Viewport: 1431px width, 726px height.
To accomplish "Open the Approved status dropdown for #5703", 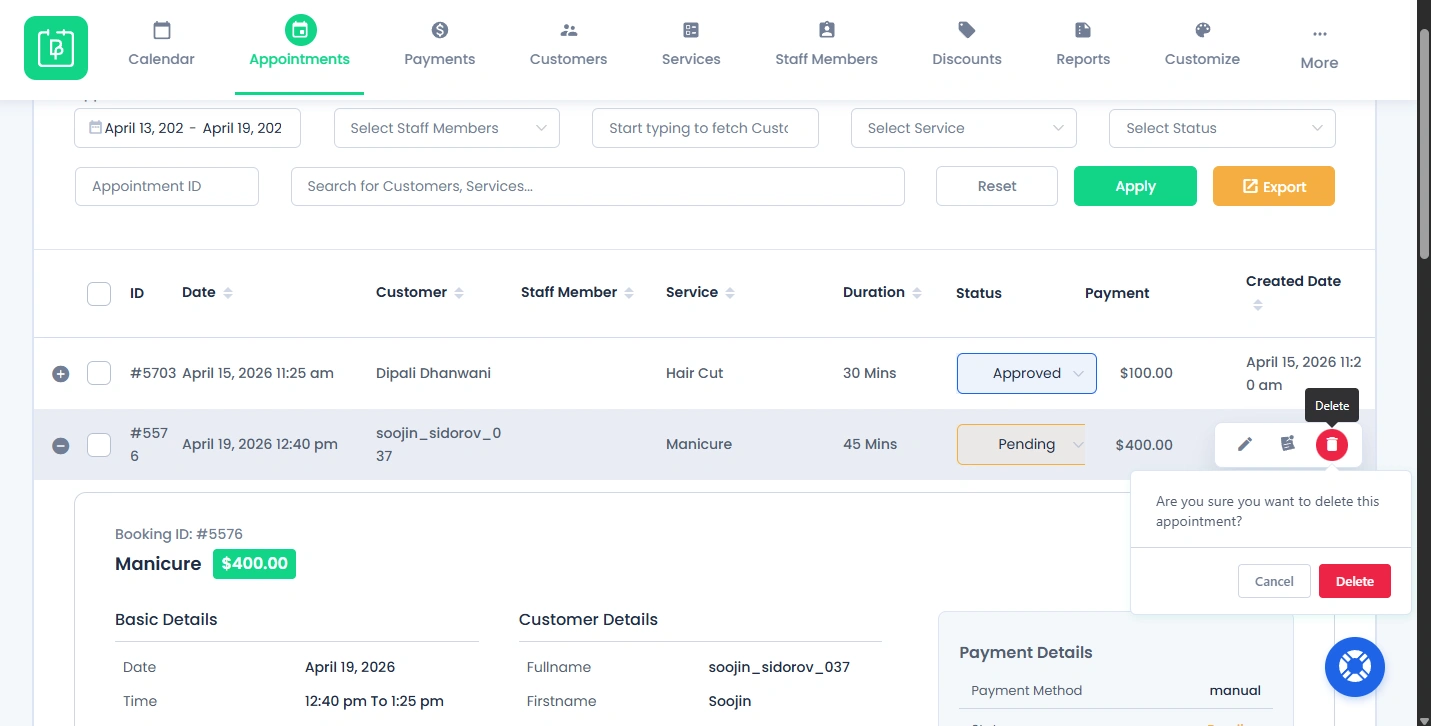I will tap(1027, 373).
